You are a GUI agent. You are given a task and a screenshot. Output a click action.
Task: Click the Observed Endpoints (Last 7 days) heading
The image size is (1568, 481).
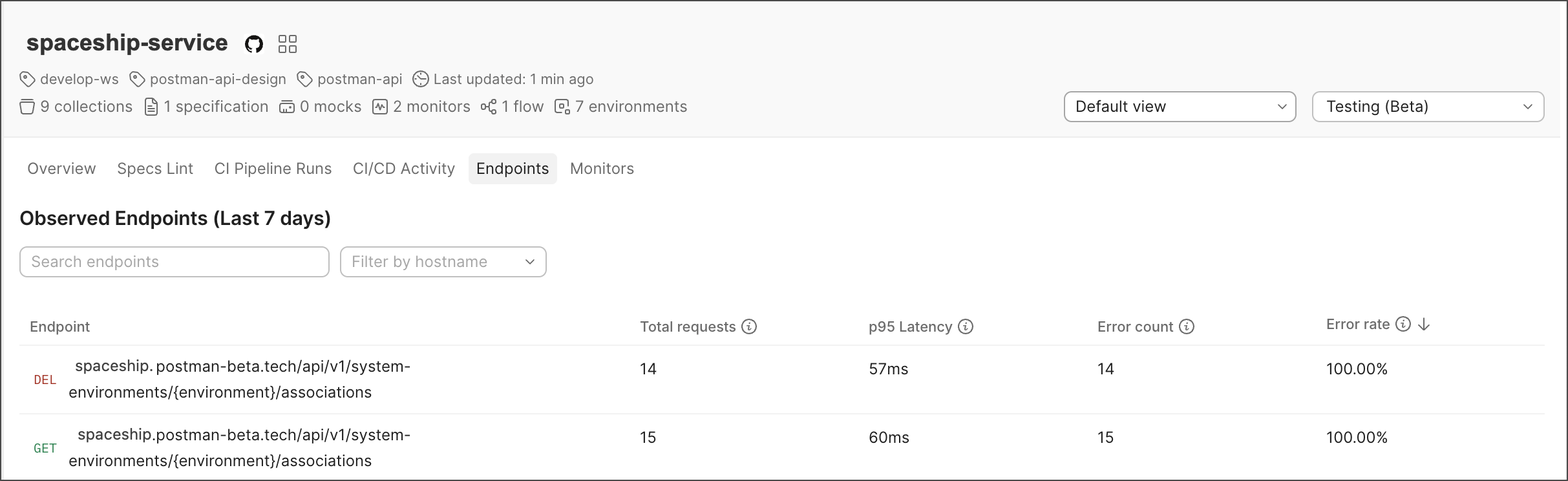pos(175,219)
